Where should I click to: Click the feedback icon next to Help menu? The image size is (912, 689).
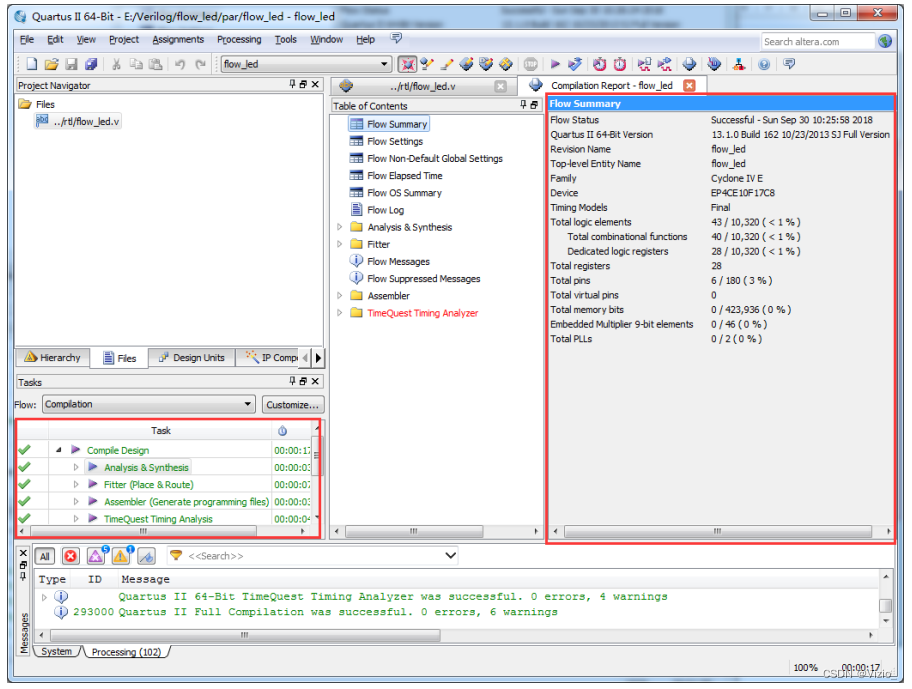tap(396, 38)
